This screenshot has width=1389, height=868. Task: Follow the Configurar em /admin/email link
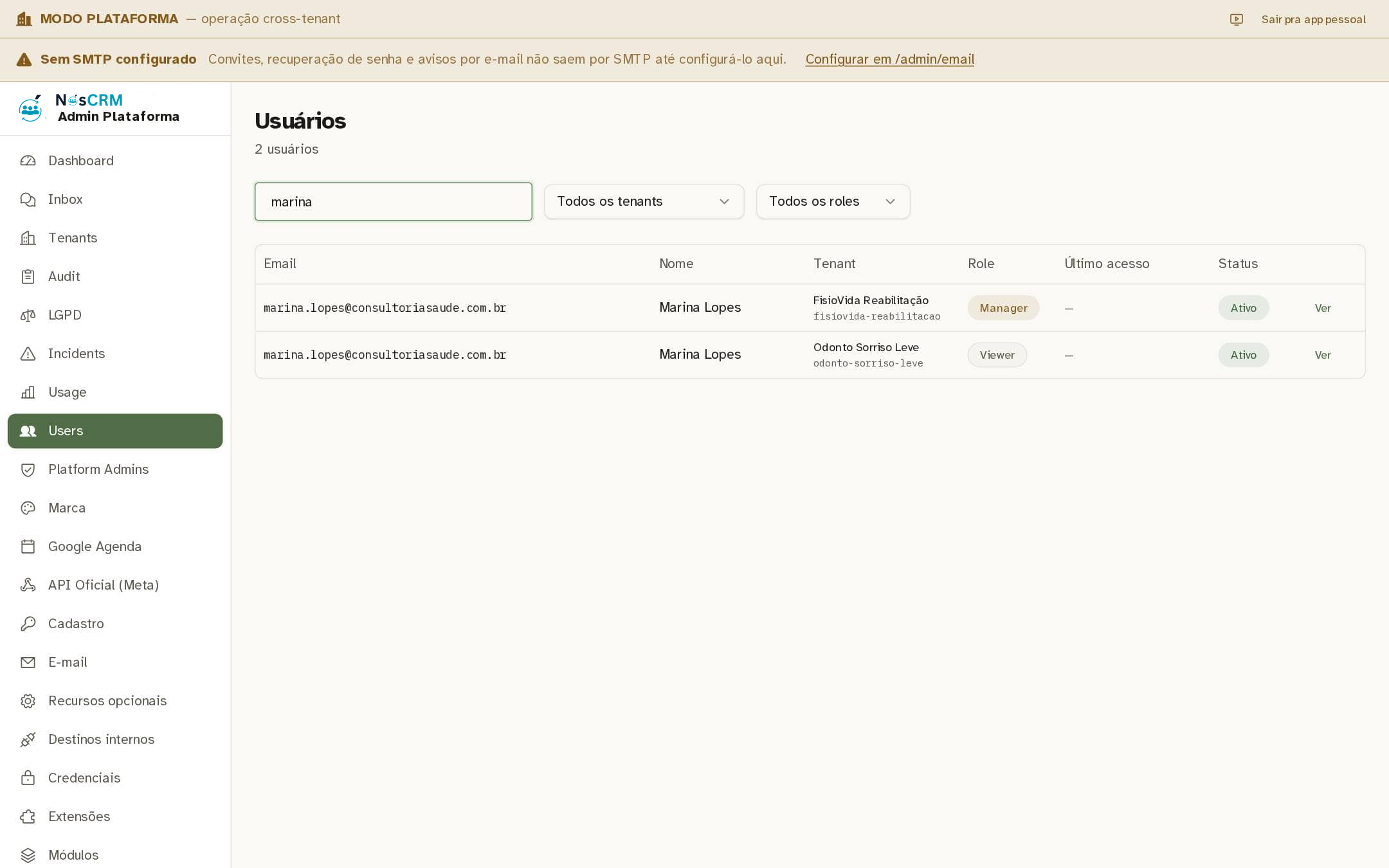point(890,59)
